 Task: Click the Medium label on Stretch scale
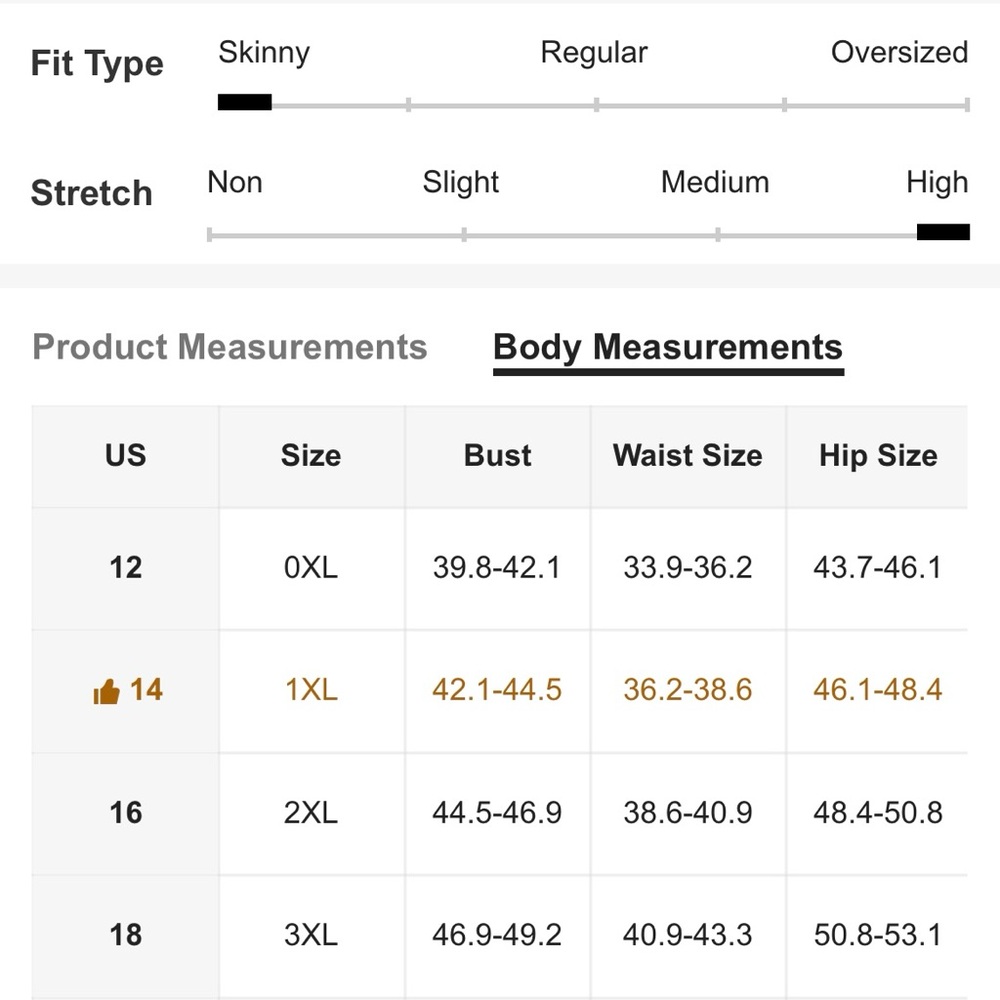[x=715, y=183]
